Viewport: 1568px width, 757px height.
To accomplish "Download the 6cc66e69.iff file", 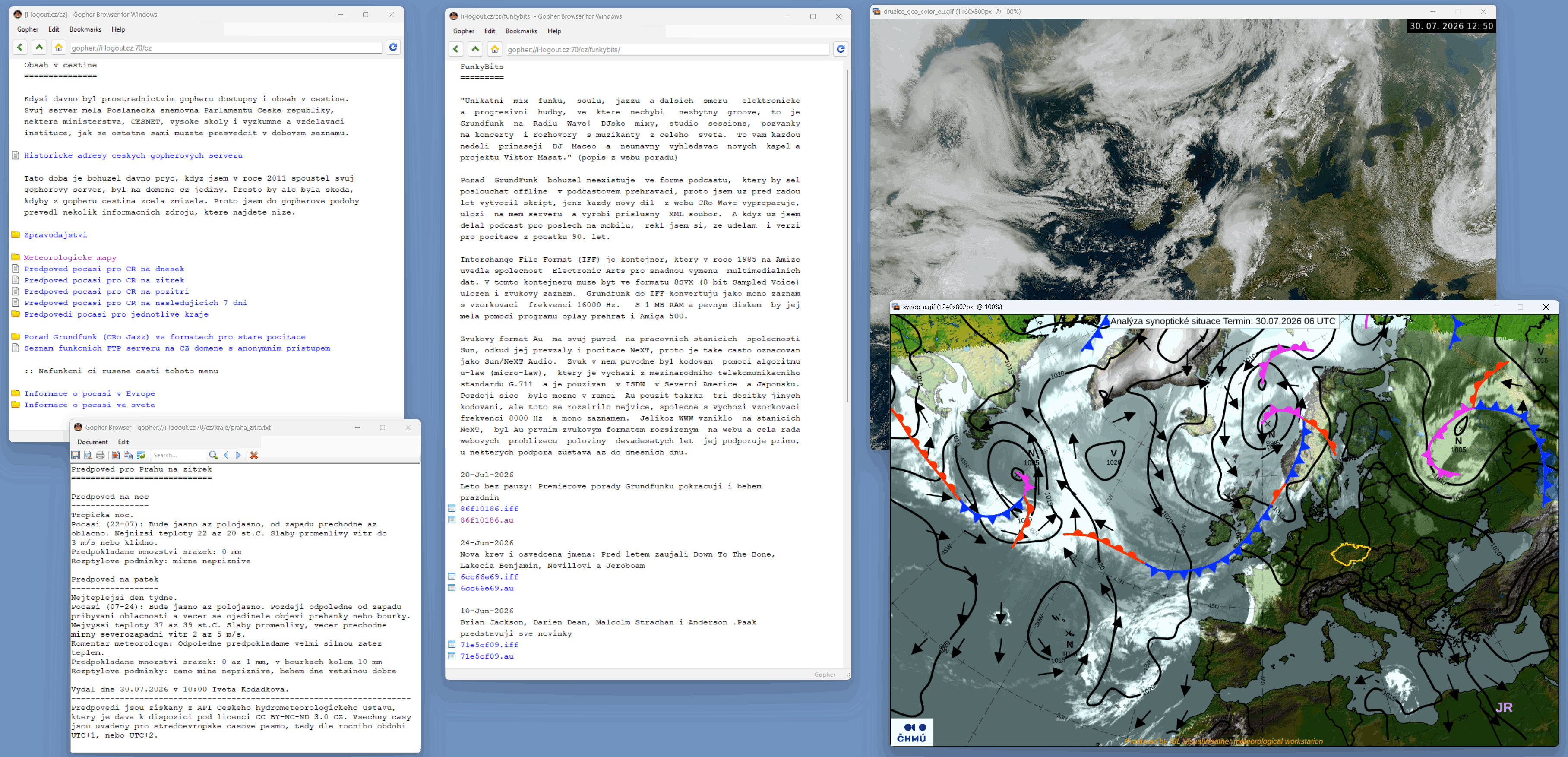I will point(490,577).
